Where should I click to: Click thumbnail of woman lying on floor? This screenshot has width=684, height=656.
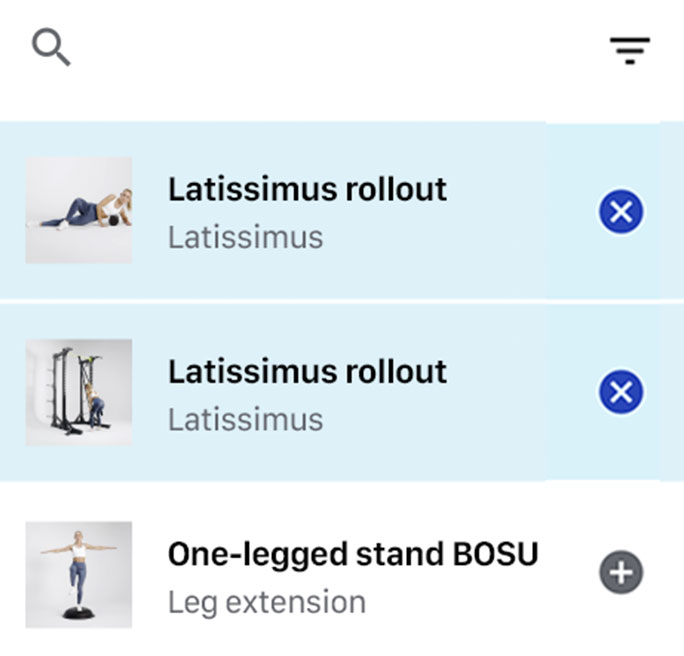(79, 210)
